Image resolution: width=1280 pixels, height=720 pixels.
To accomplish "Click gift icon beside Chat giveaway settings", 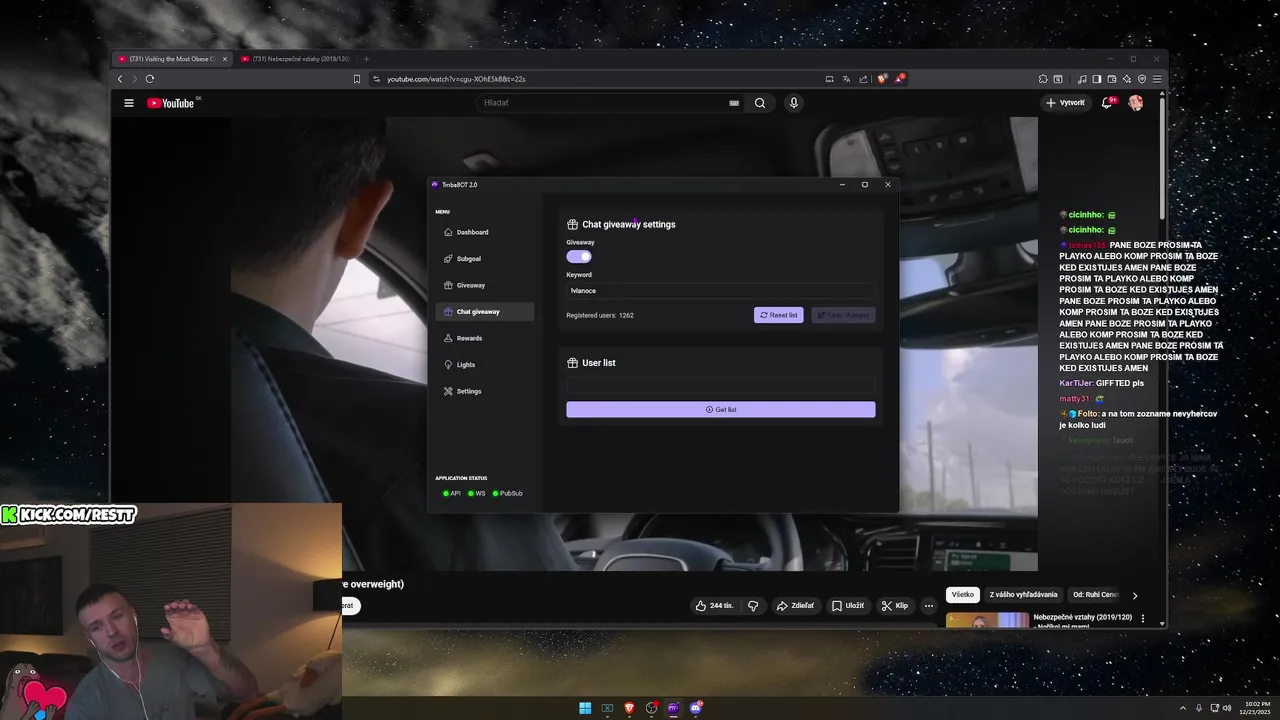I will point(572,224).
